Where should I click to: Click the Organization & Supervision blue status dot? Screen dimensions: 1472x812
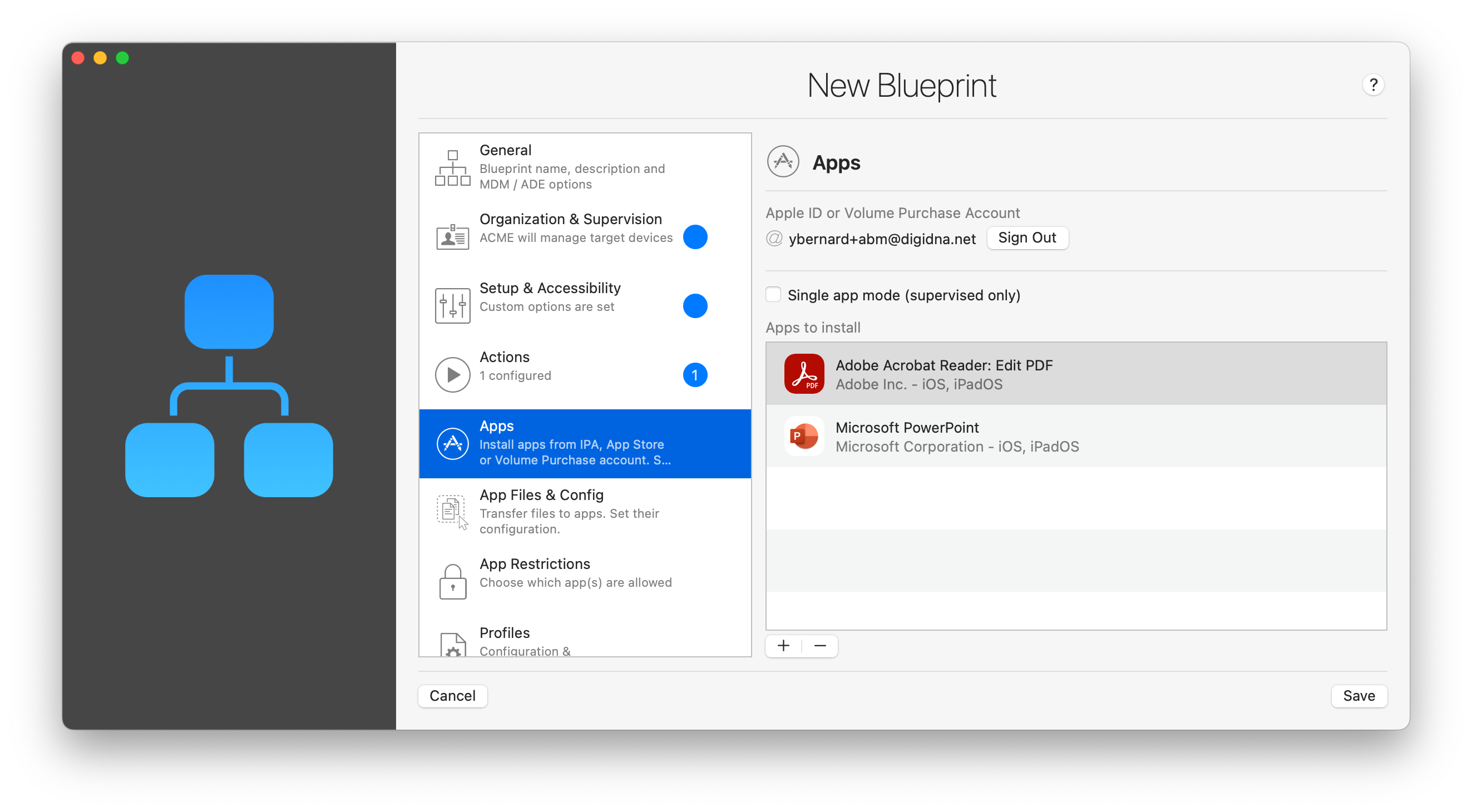(x=695, y=236)
